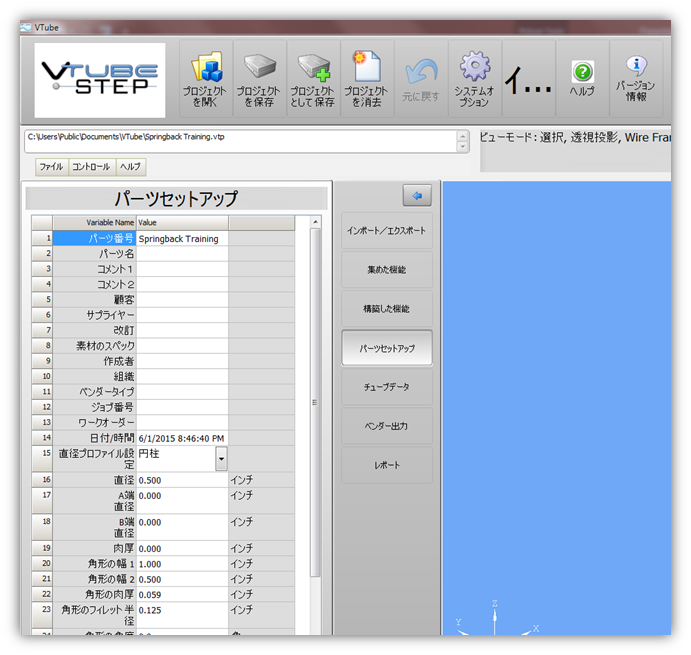Switch to チューブデータ panel
This screenshot has width=691, height=655.
[387, 387]
